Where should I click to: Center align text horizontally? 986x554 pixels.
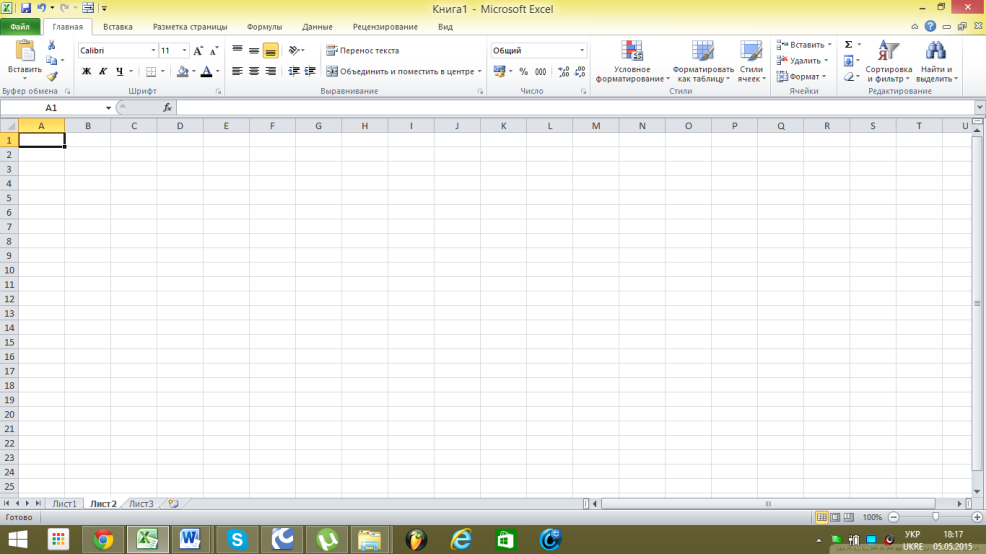point(254,71)
